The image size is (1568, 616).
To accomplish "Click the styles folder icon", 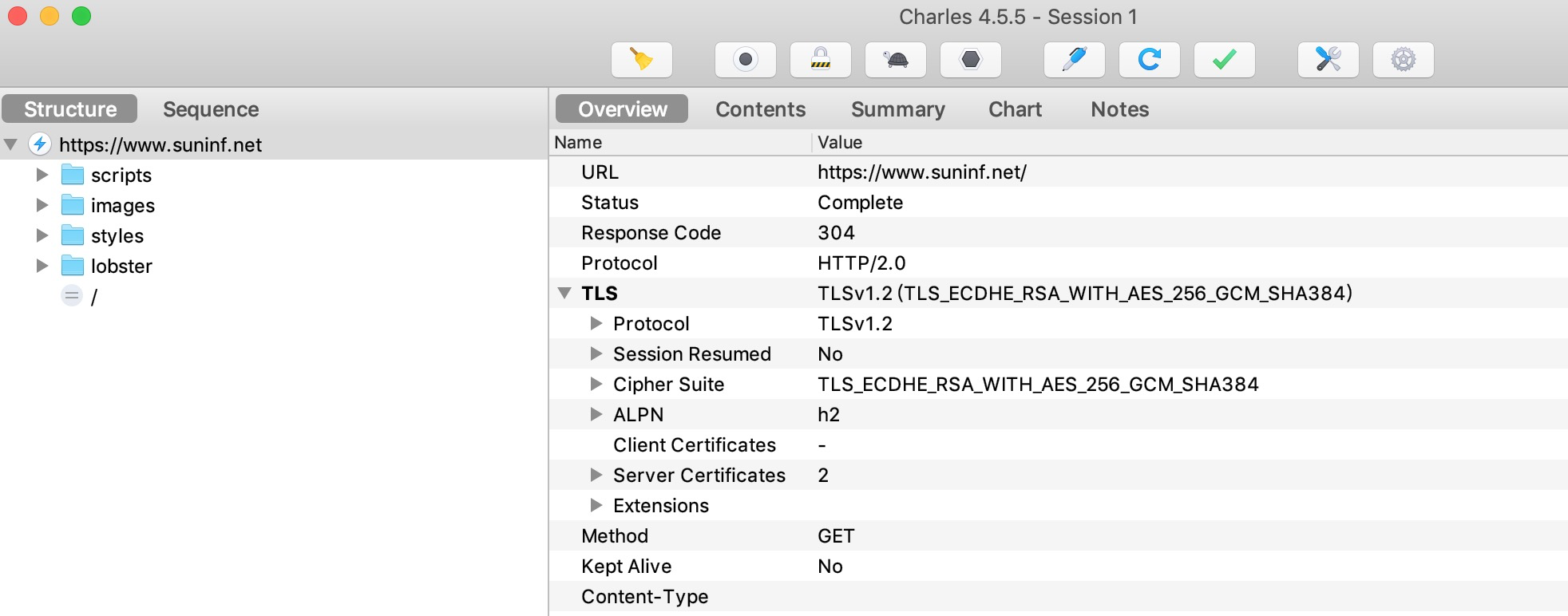I will pyautogui.click(x=73, y=235).
